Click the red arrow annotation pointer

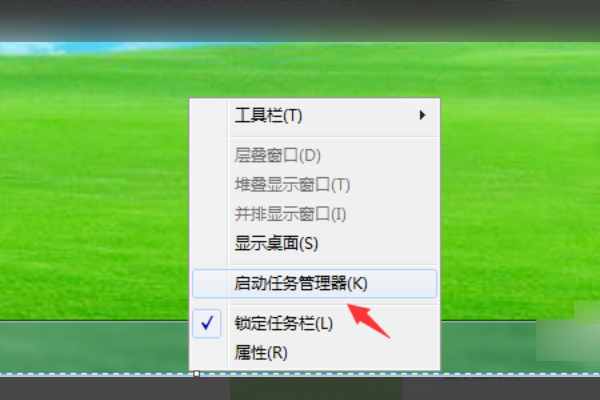368,320
